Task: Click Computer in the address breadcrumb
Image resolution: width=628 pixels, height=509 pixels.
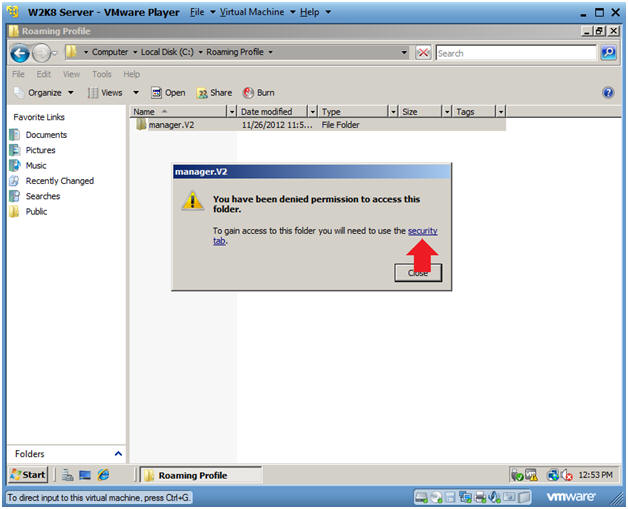Action: (x=110, y=52)
